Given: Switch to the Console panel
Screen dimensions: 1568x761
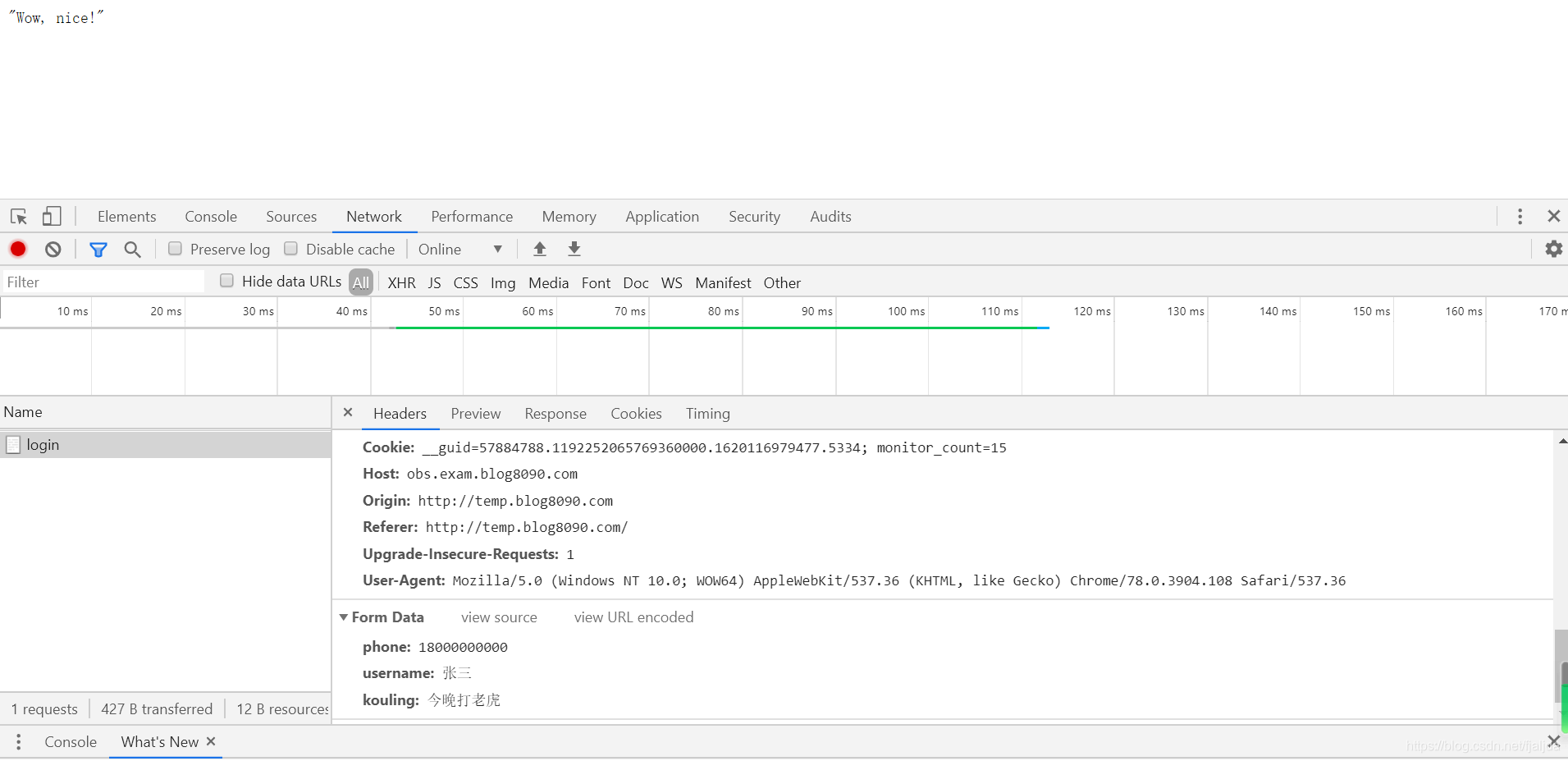Looking at the screenshot, I should 211,217.
